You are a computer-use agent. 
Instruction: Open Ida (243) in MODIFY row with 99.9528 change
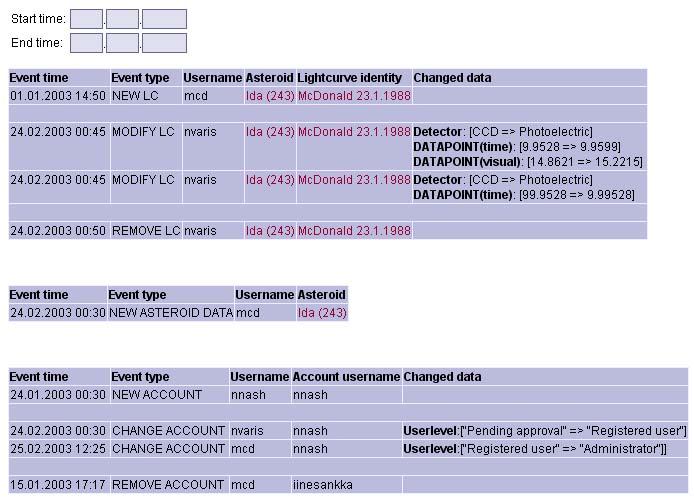[270, 180]
